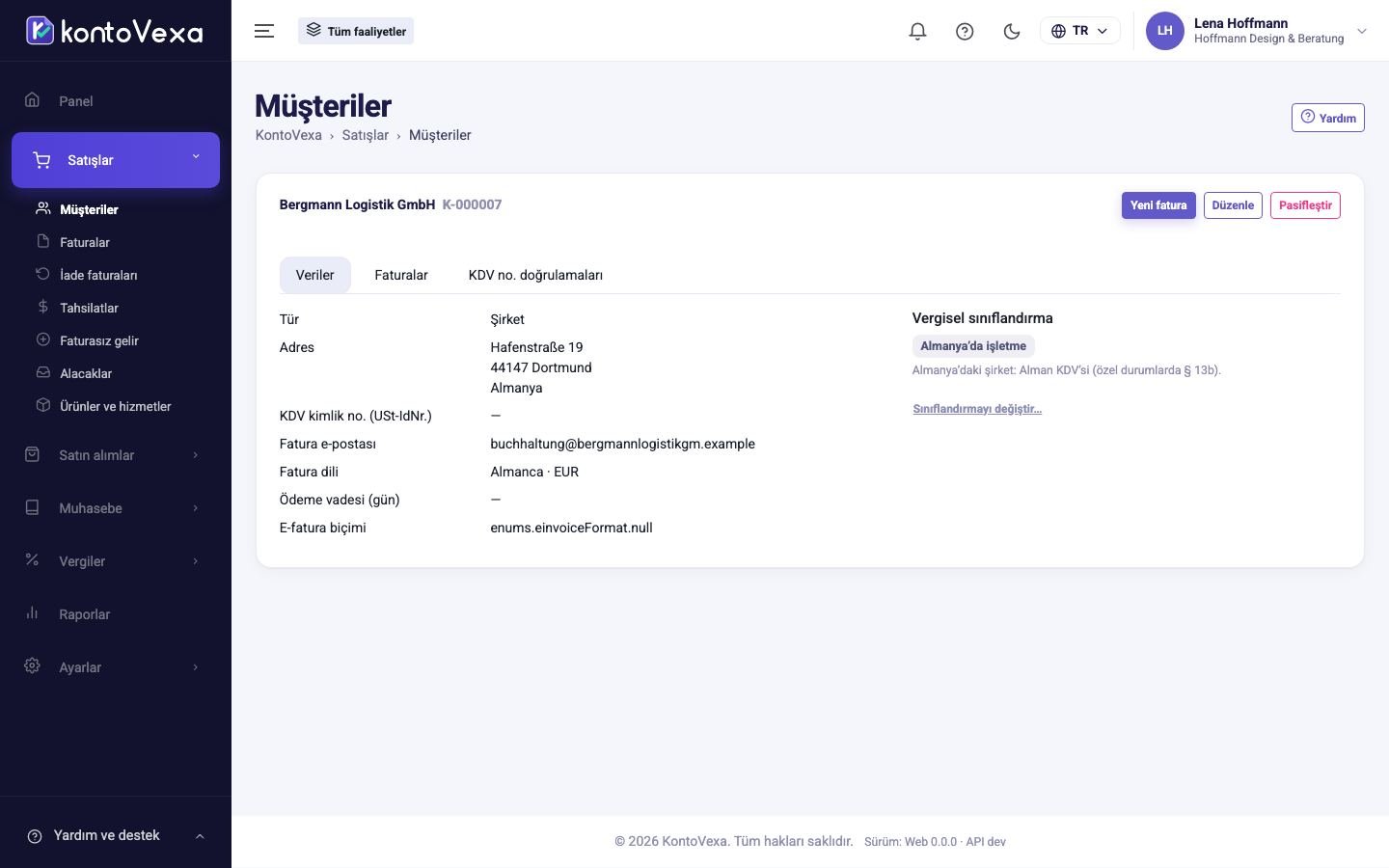Click the Düzenle edit button
Viewport: 1389px width, 868px height.
tap(1233, 205)
